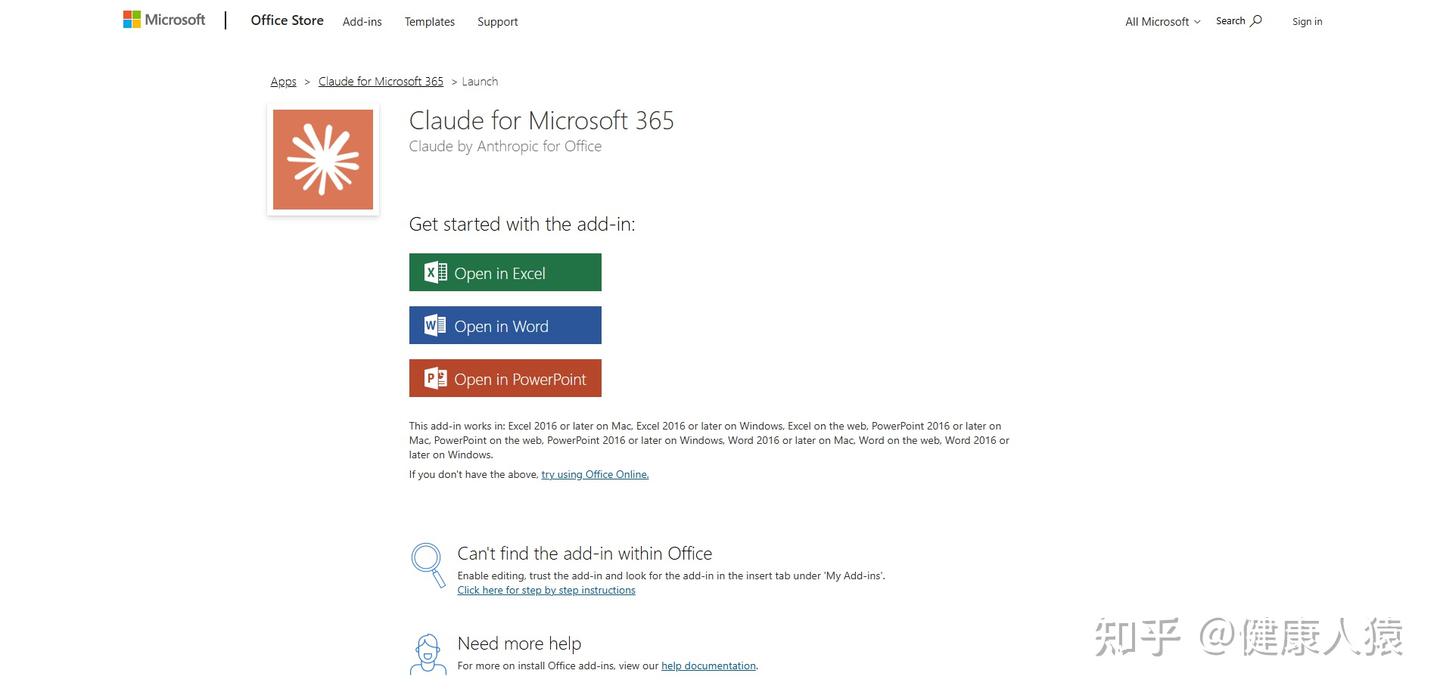Click the Search label in the header
The width and height of the screenshot is (1440, 695).
click(x=1231, y=21)
